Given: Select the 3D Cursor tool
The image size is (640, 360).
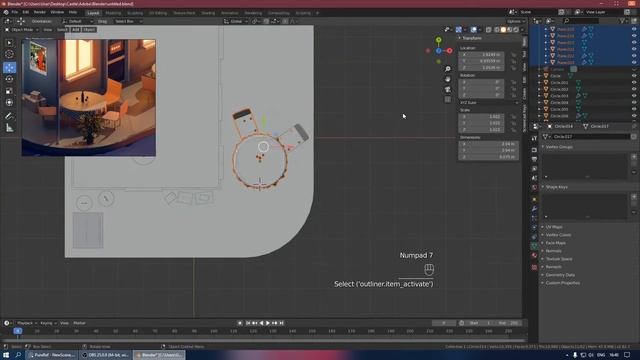Looking at the screenshot, I should (9, 54).
